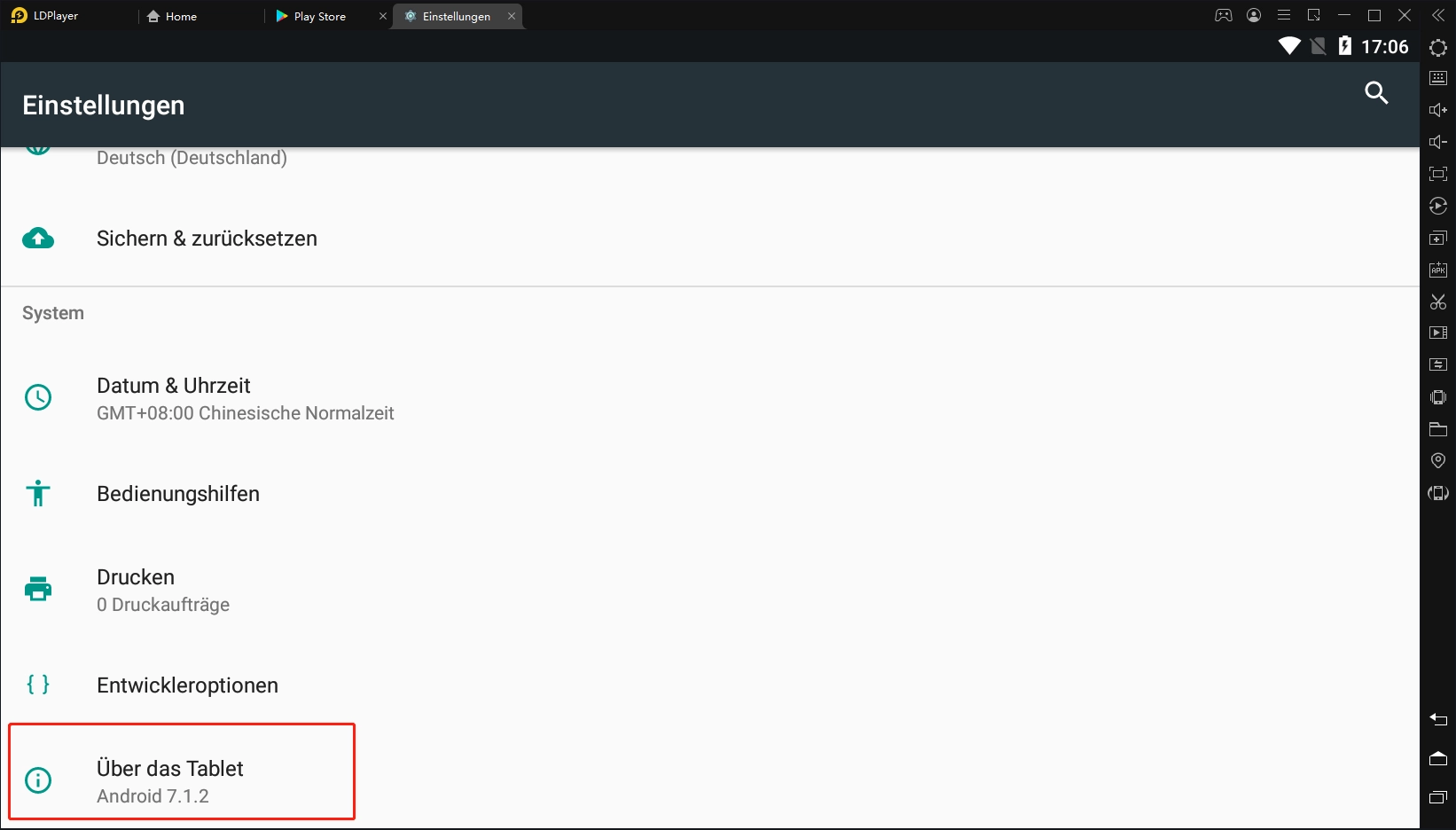Click the 17:06 clock in status bar
1456x830 pixels.
(x=1385, y=47)
